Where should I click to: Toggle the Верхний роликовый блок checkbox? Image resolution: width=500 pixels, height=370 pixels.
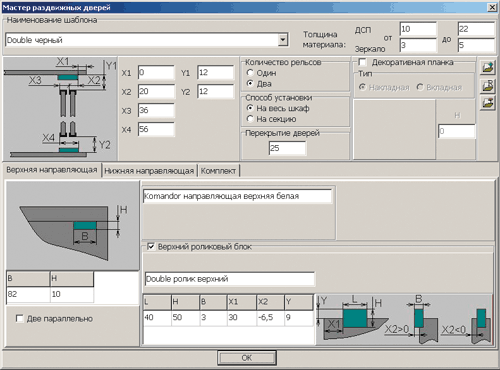pos(151,246)
